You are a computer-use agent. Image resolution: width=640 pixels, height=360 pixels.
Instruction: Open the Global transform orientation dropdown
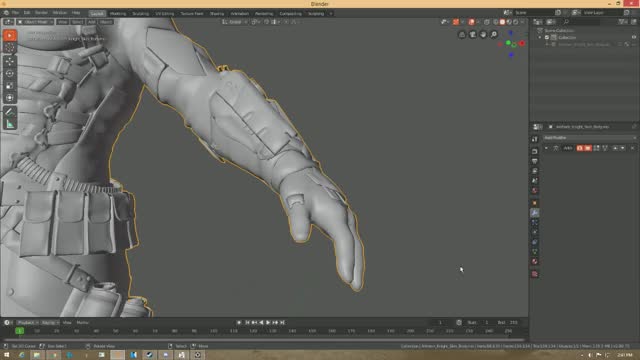point(235,22)
